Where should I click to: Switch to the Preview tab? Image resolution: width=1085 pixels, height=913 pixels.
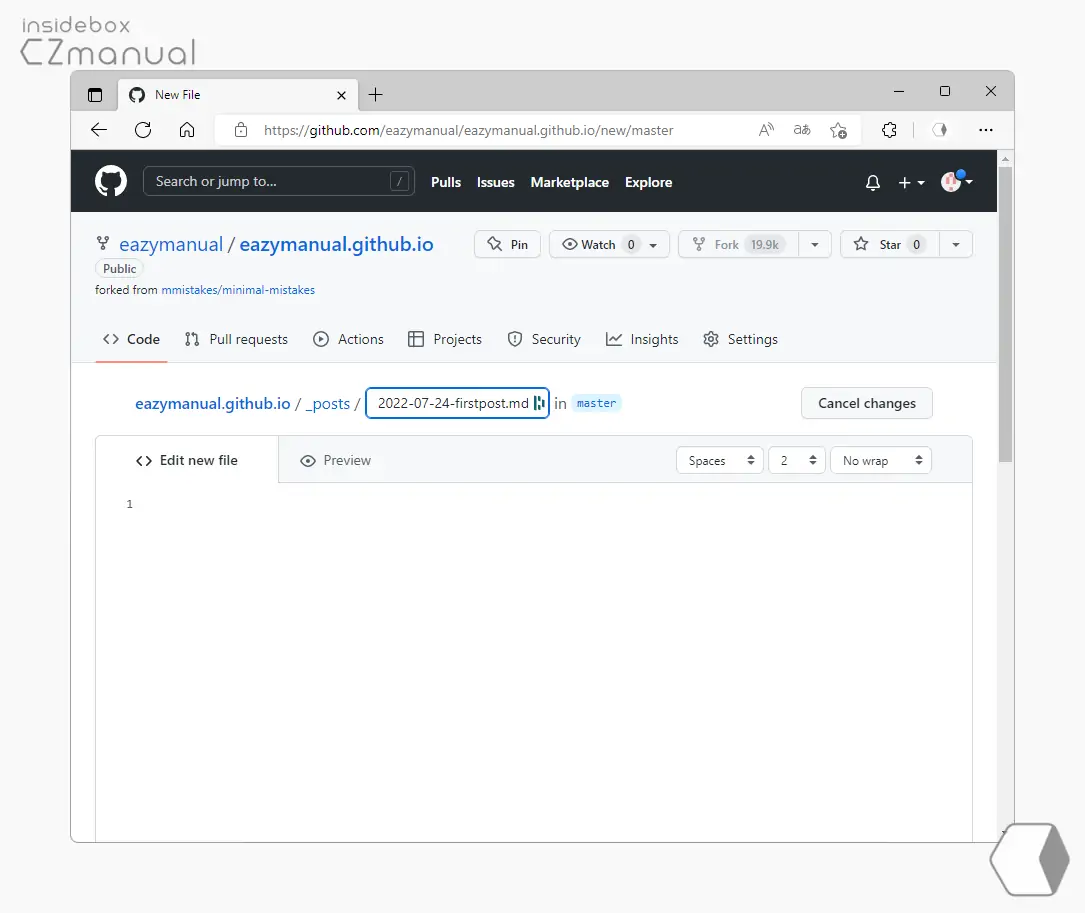336,460
